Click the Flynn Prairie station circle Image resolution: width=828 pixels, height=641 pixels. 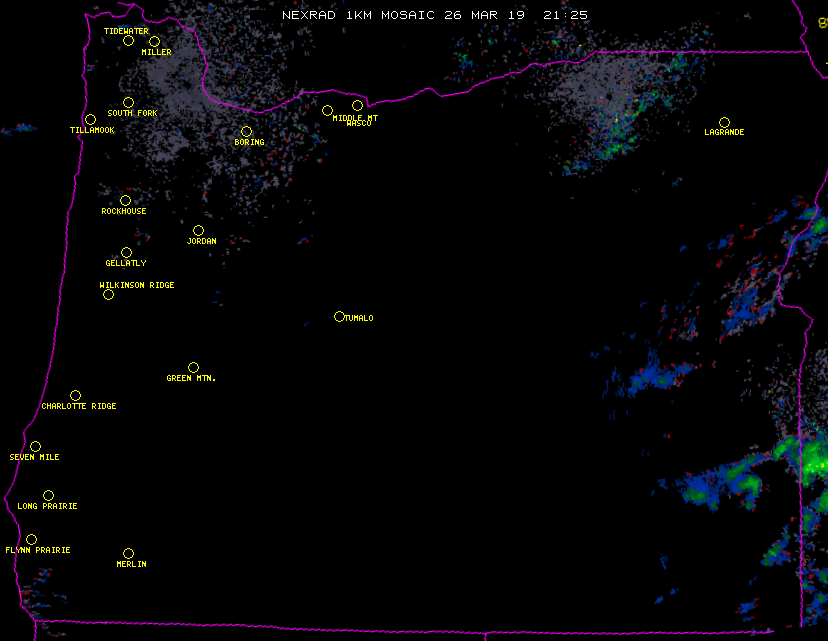[31, 540]
